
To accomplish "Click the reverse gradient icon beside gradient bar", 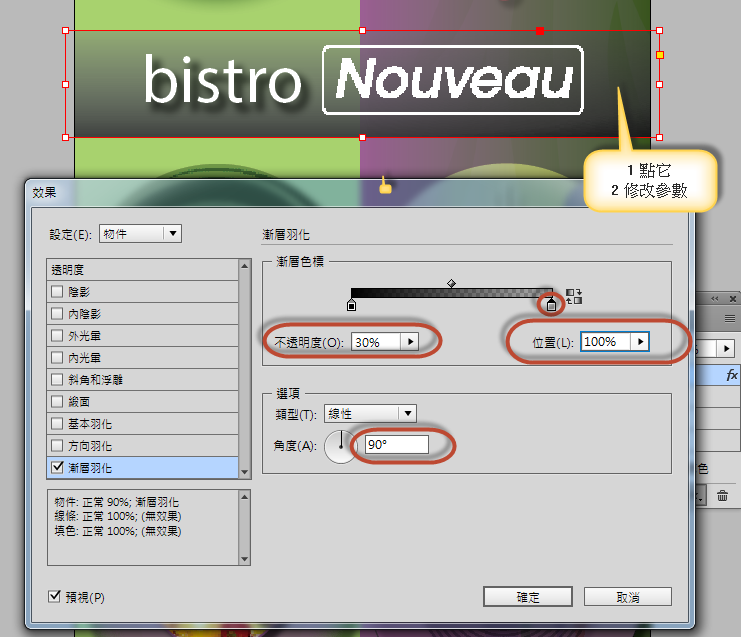I will click(574, 296).
